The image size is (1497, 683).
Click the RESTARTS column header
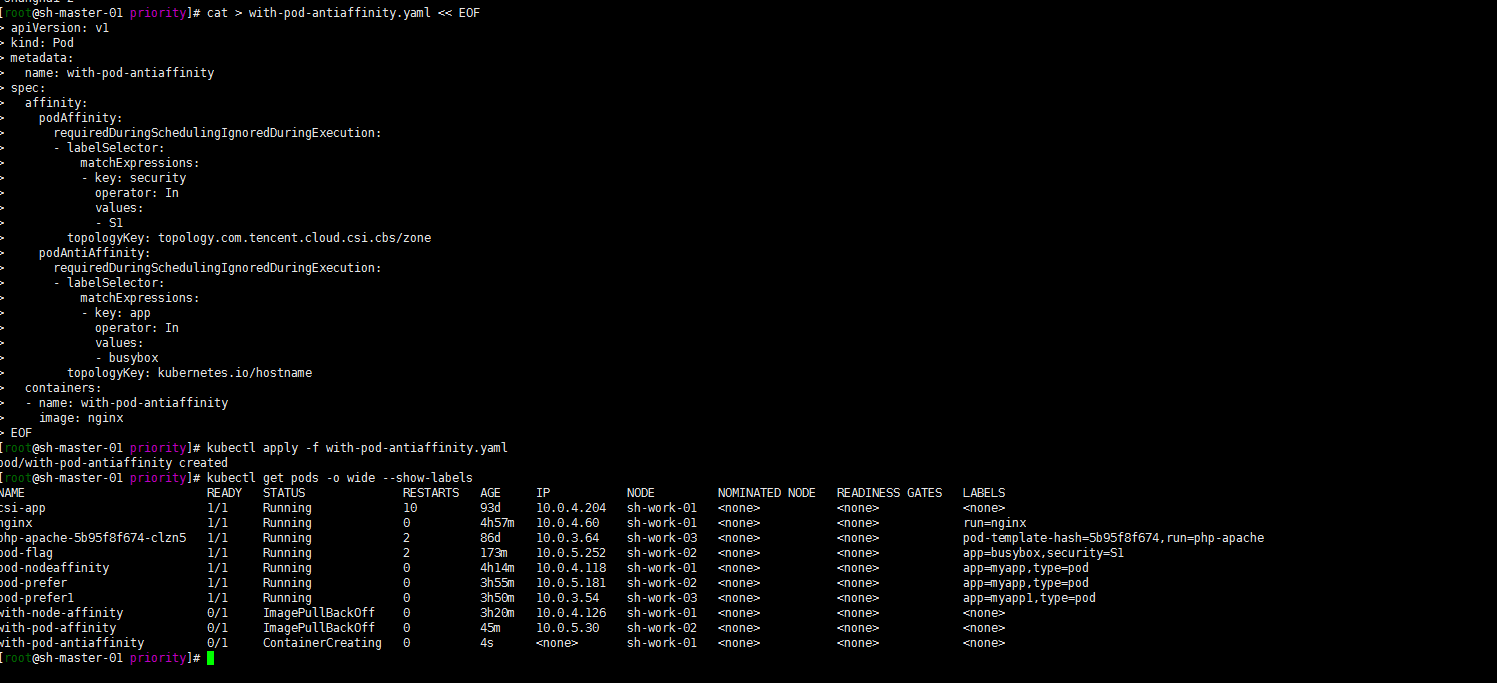(431, 493)
